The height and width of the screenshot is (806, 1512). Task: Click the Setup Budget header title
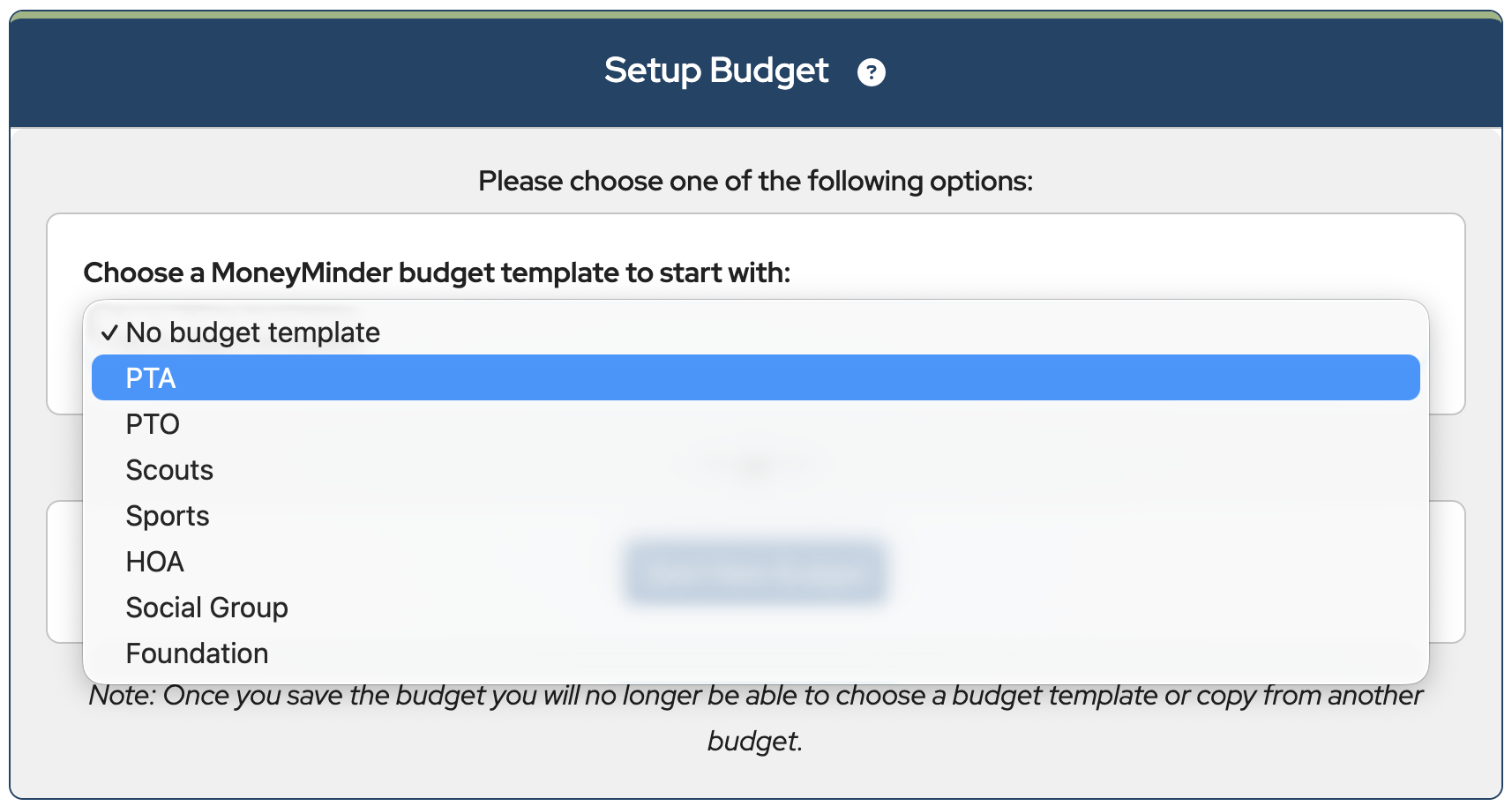[x=715, y=71]
